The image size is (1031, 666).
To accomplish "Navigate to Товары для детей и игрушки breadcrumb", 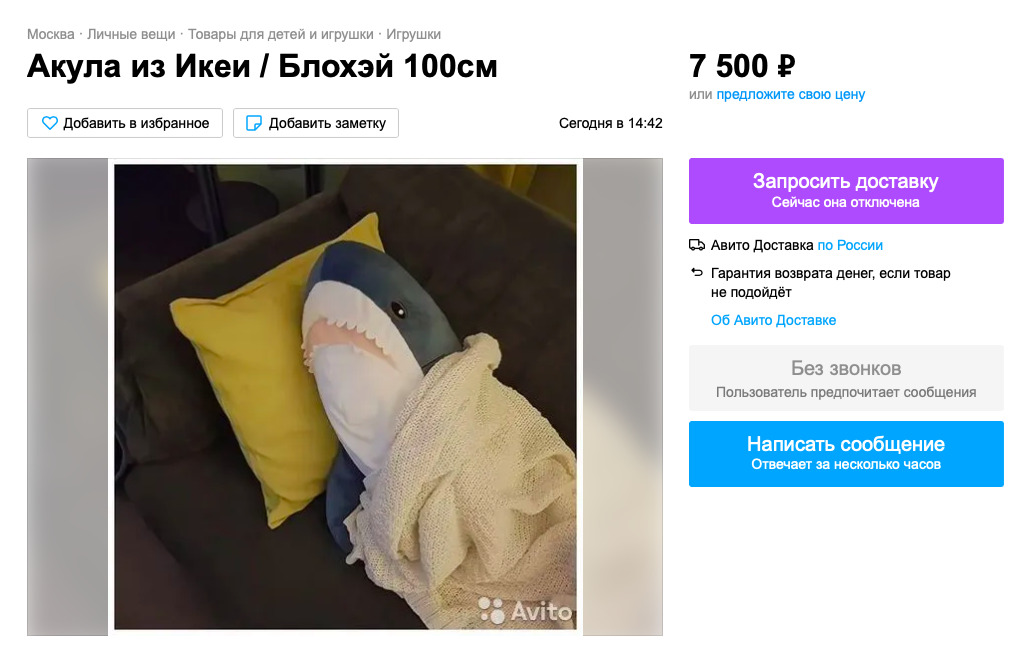I will pos(281,34).
